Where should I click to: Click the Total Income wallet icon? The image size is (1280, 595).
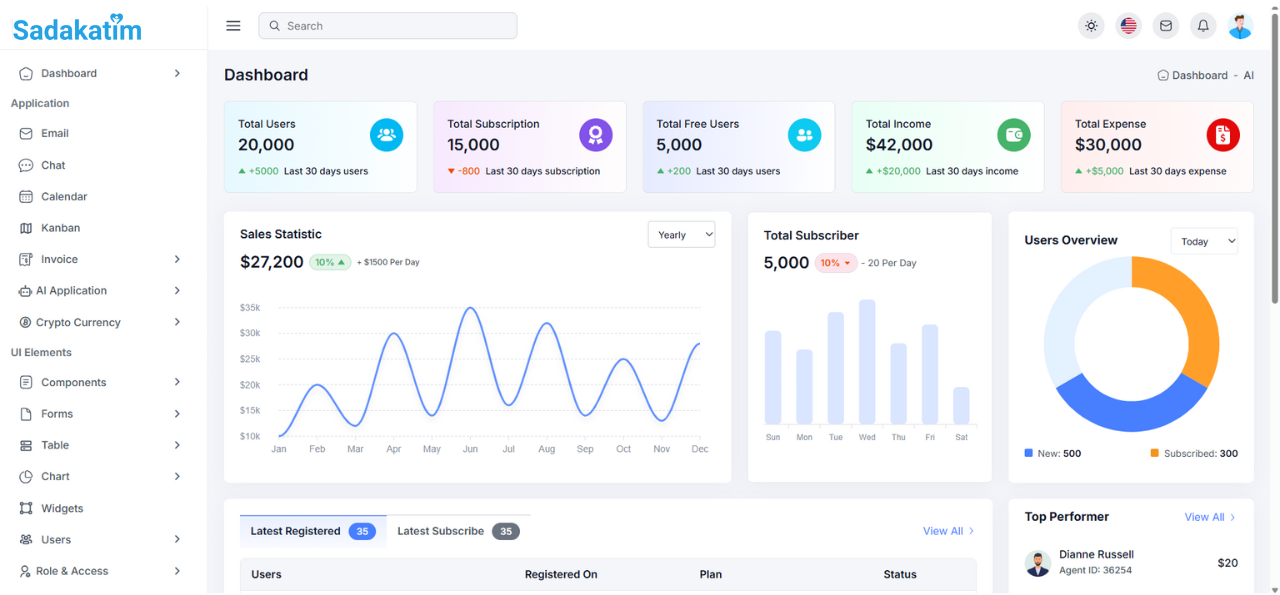click(1013, 135)
